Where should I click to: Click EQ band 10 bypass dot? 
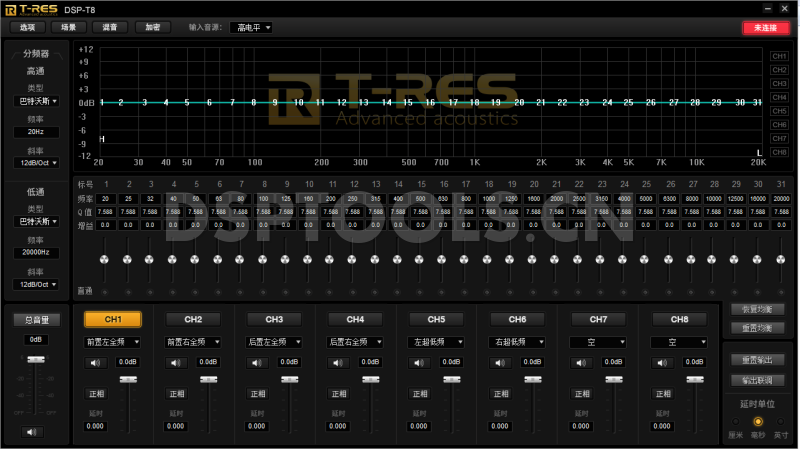click(308, 292)
